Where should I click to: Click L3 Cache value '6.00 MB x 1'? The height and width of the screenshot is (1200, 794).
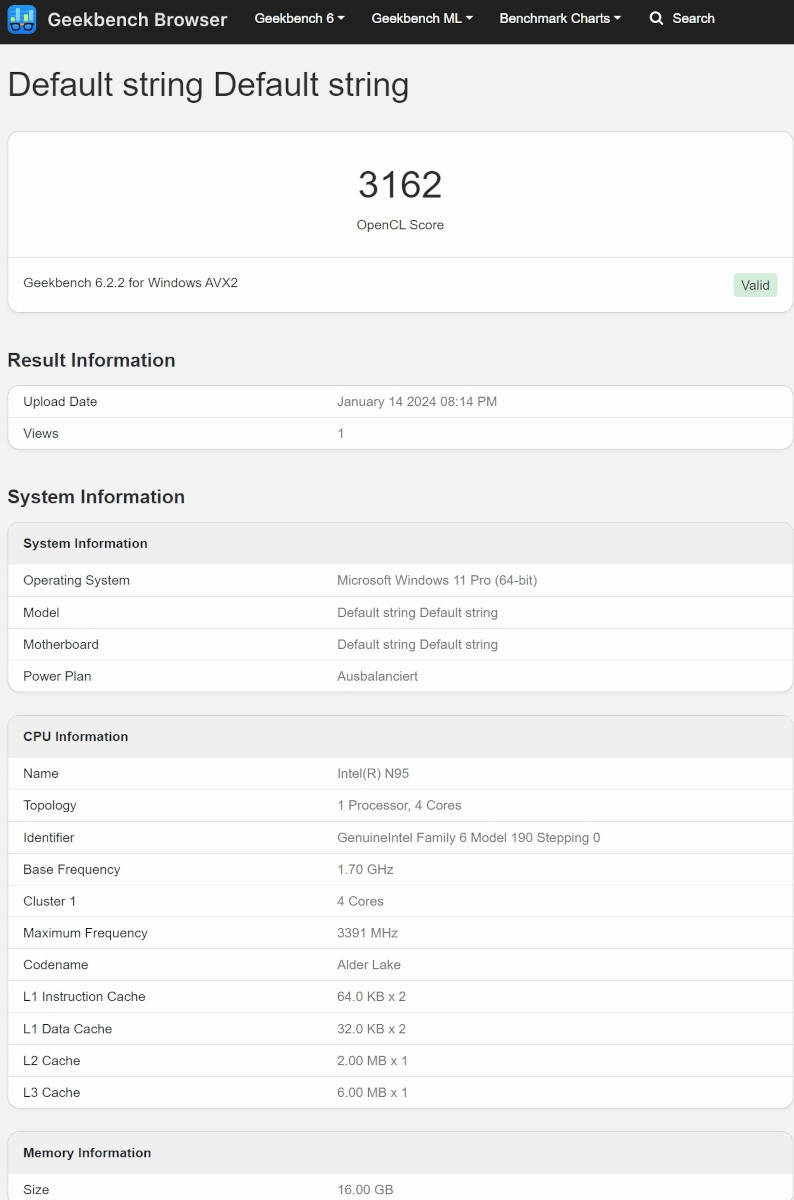(372, 1093)
